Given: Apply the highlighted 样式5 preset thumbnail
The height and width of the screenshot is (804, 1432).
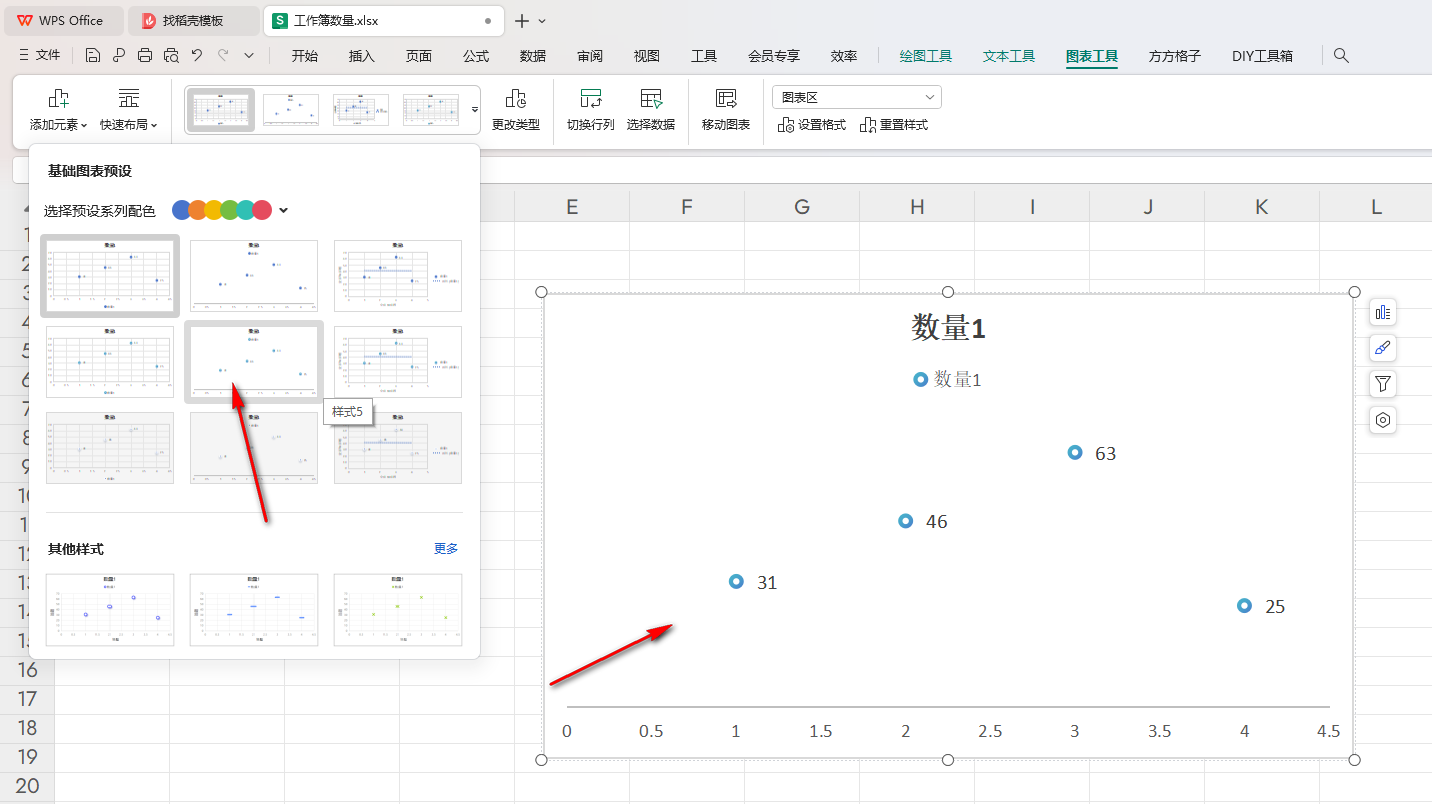Looking at the screenshot, I should tap(254, 362).
